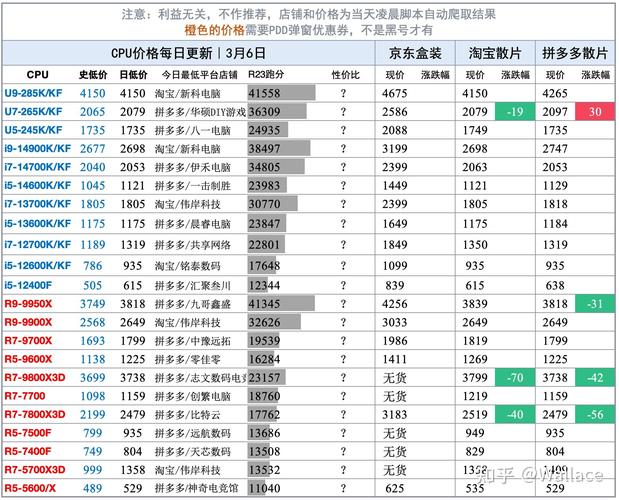Click the daily low price 2479
The image size is (619, 500).
tap(133, 415)
